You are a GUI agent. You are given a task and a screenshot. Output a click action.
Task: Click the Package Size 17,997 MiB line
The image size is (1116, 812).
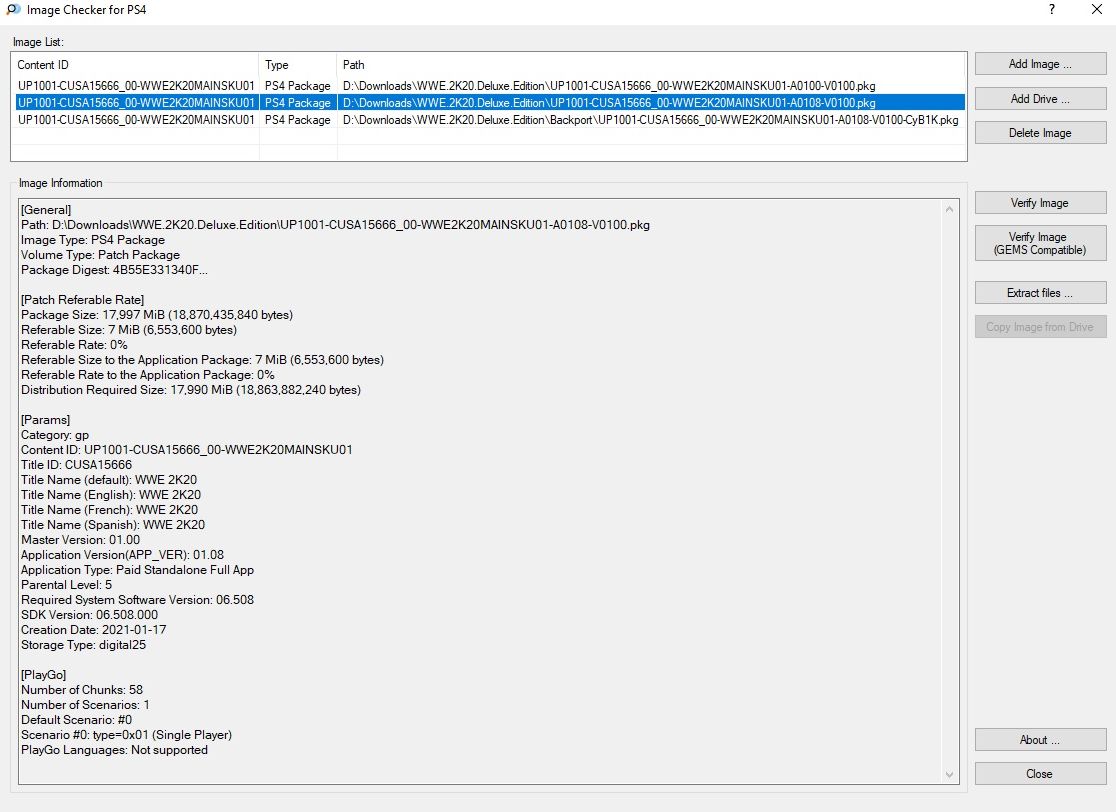tap(157, 315)
